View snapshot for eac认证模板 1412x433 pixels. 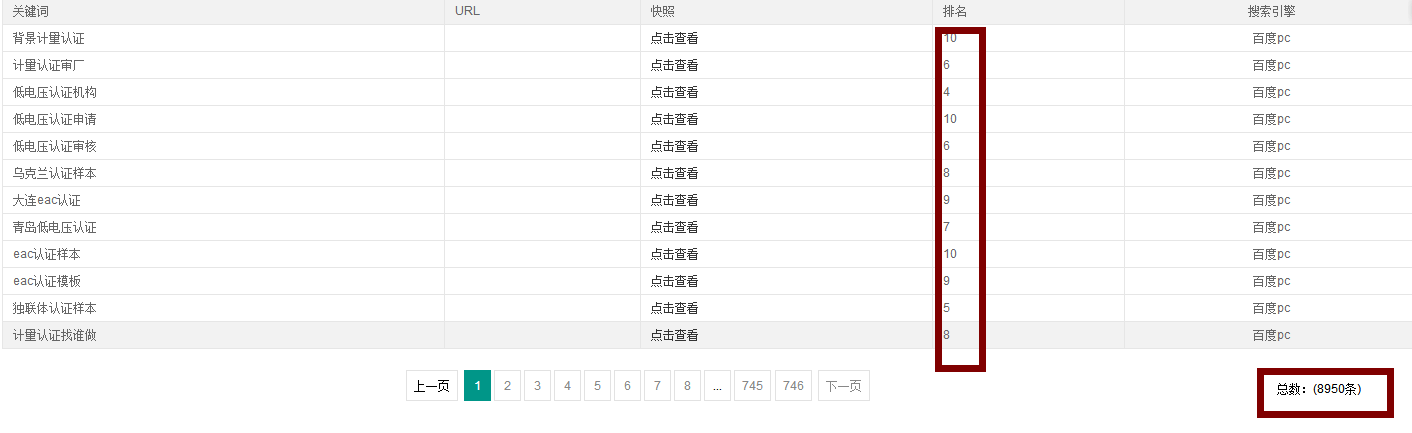[x=674, y=281]
